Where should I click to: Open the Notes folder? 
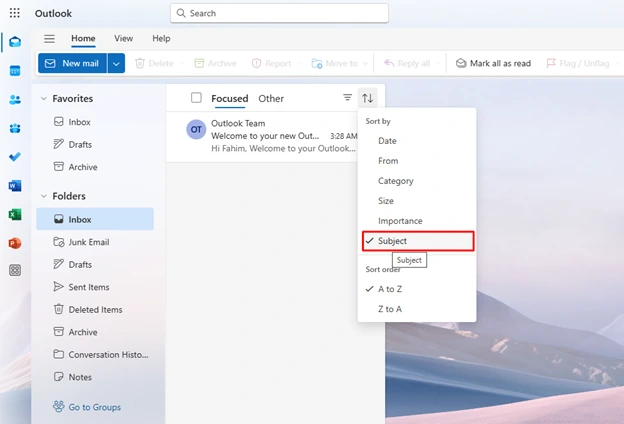pos(95,377)
